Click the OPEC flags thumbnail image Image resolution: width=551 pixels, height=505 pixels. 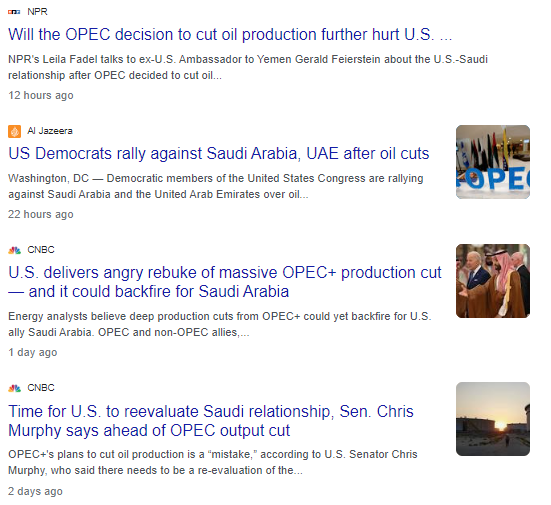[x=493, y=162]
